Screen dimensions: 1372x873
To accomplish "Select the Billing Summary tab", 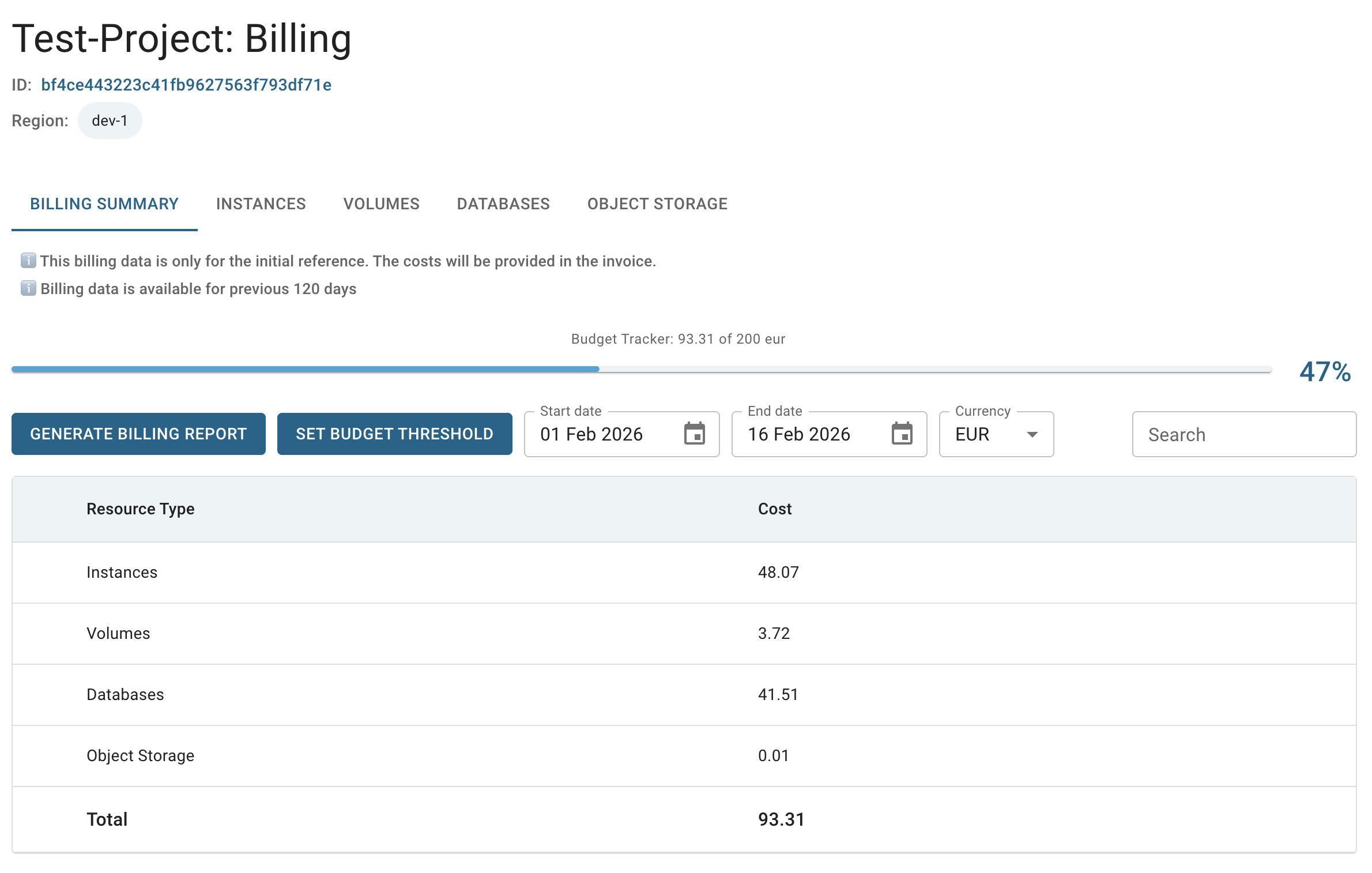I will tap(104, 204).
